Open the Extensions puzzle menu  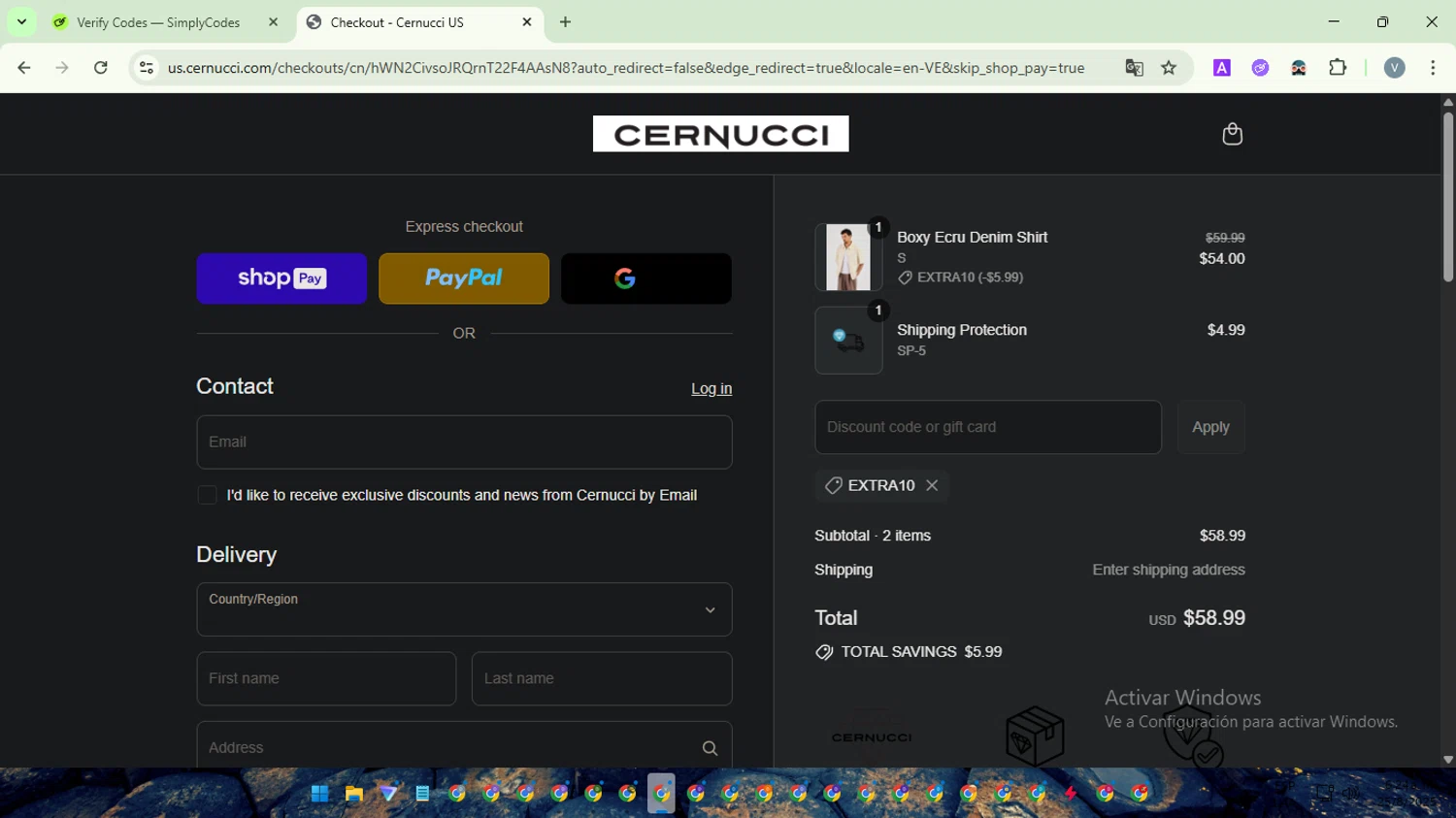[1338, 68]
